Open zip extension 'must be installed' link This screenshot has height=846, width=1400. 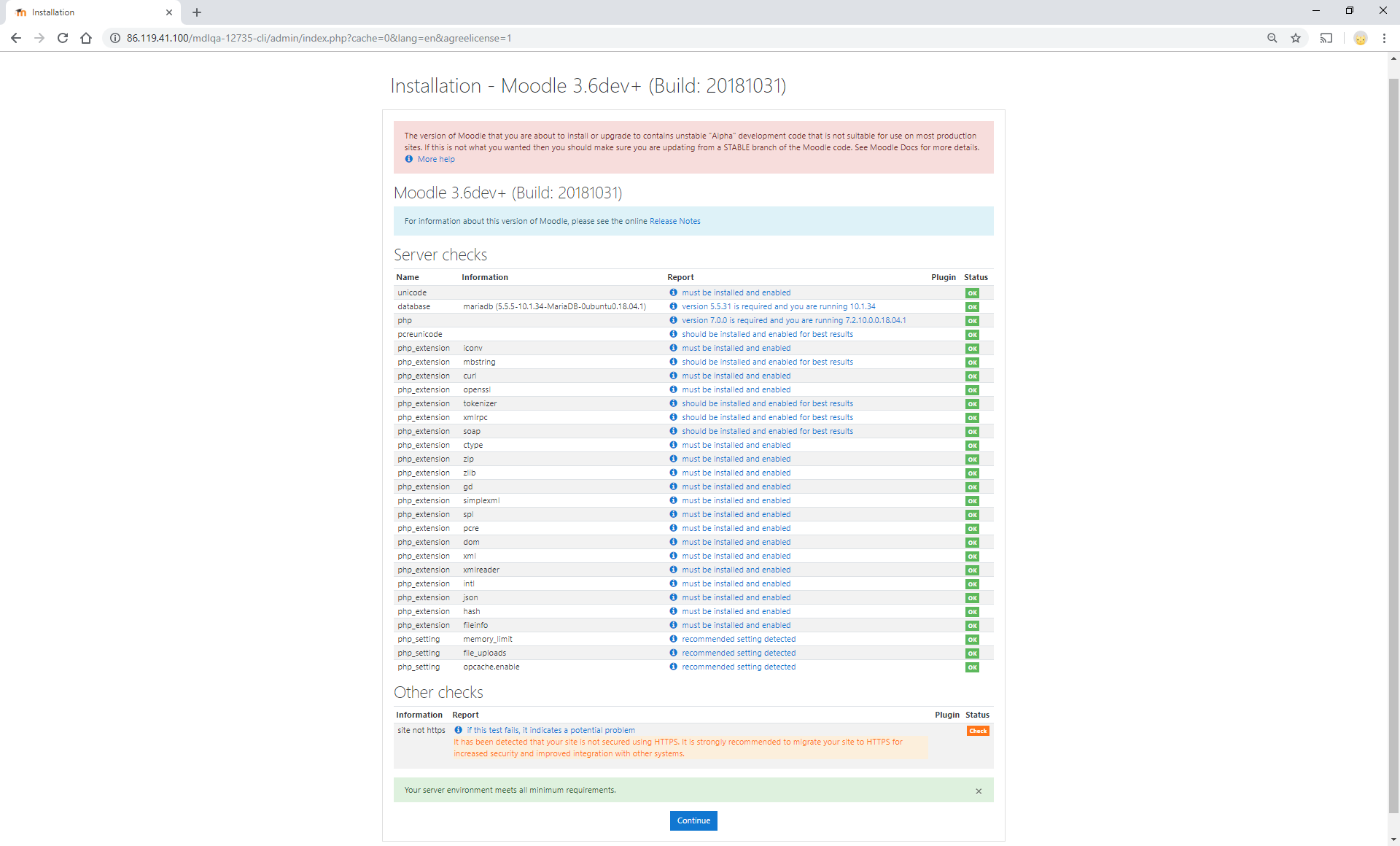pyautogui.click(x=736, y=459)
